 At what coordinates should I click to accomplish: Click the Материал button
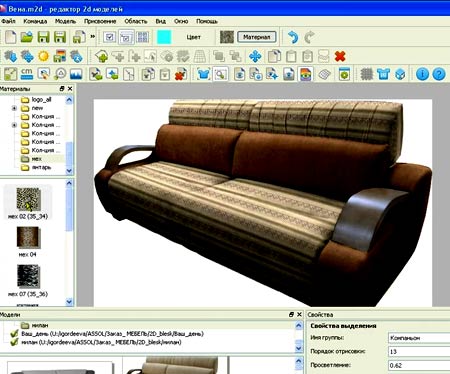257,37
